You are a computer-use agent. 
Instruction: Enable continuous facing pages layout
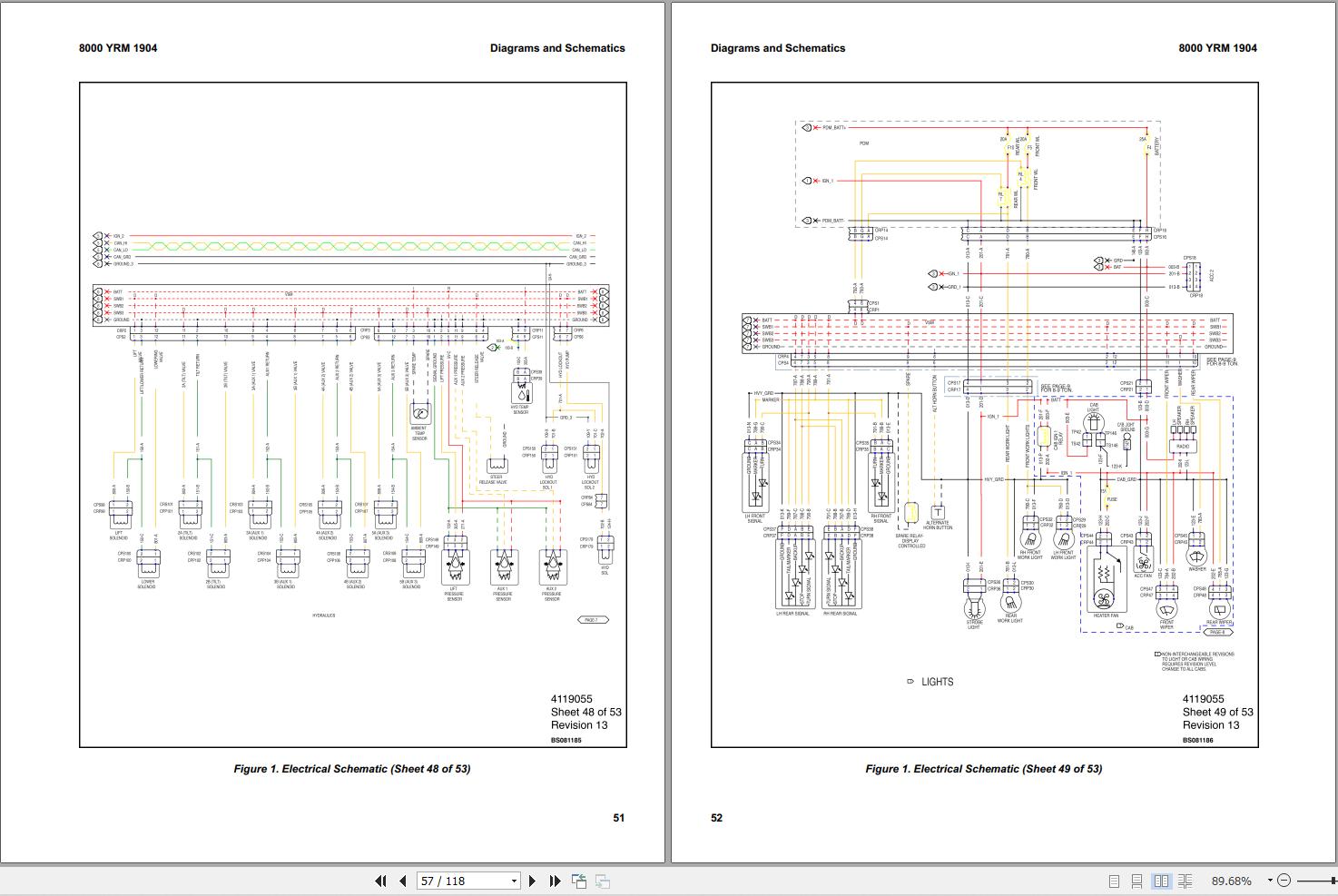tap(1185, 881)
